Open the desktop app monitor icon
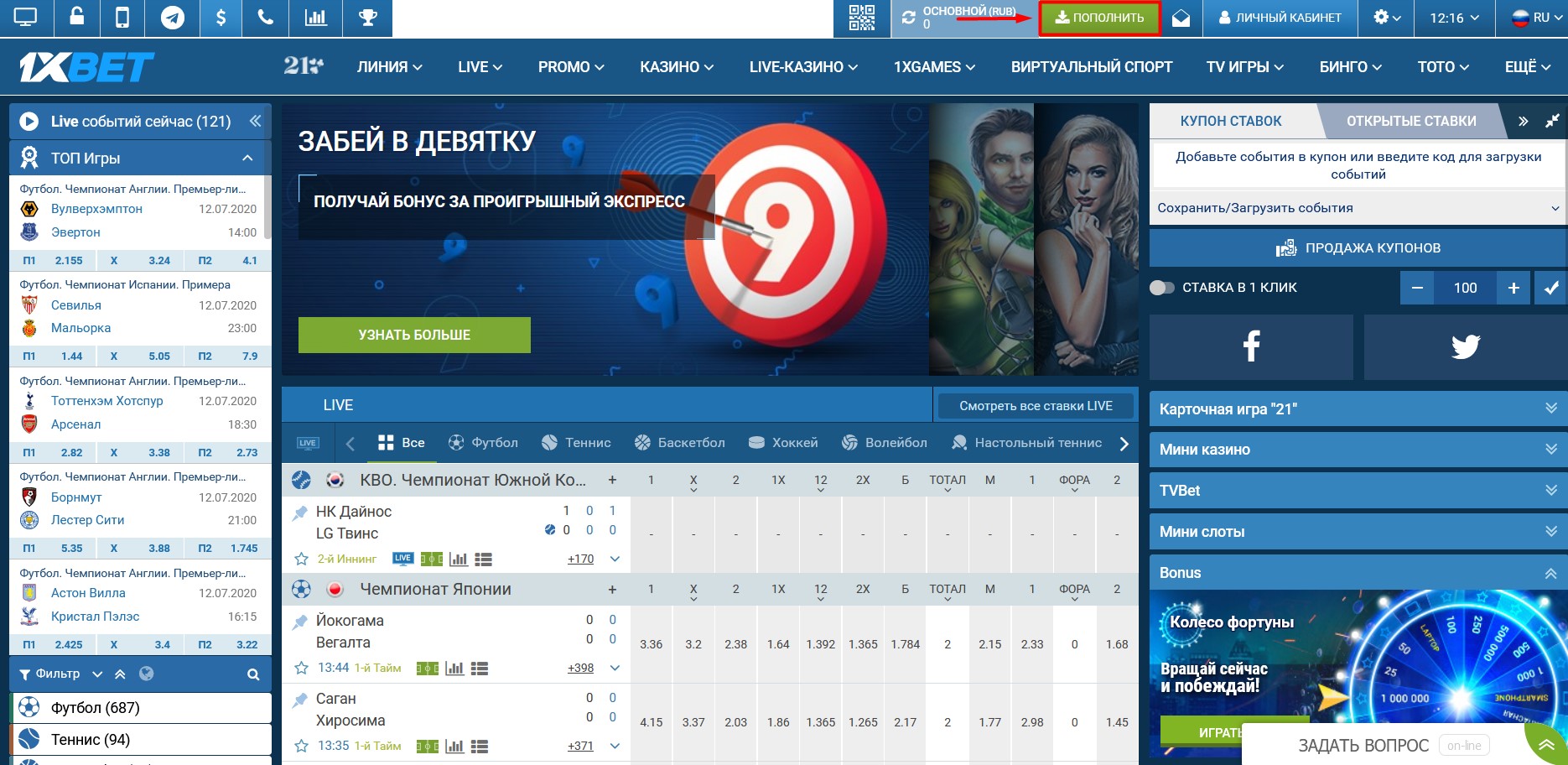Screen dimensions: 1568x765 (26, 18)
